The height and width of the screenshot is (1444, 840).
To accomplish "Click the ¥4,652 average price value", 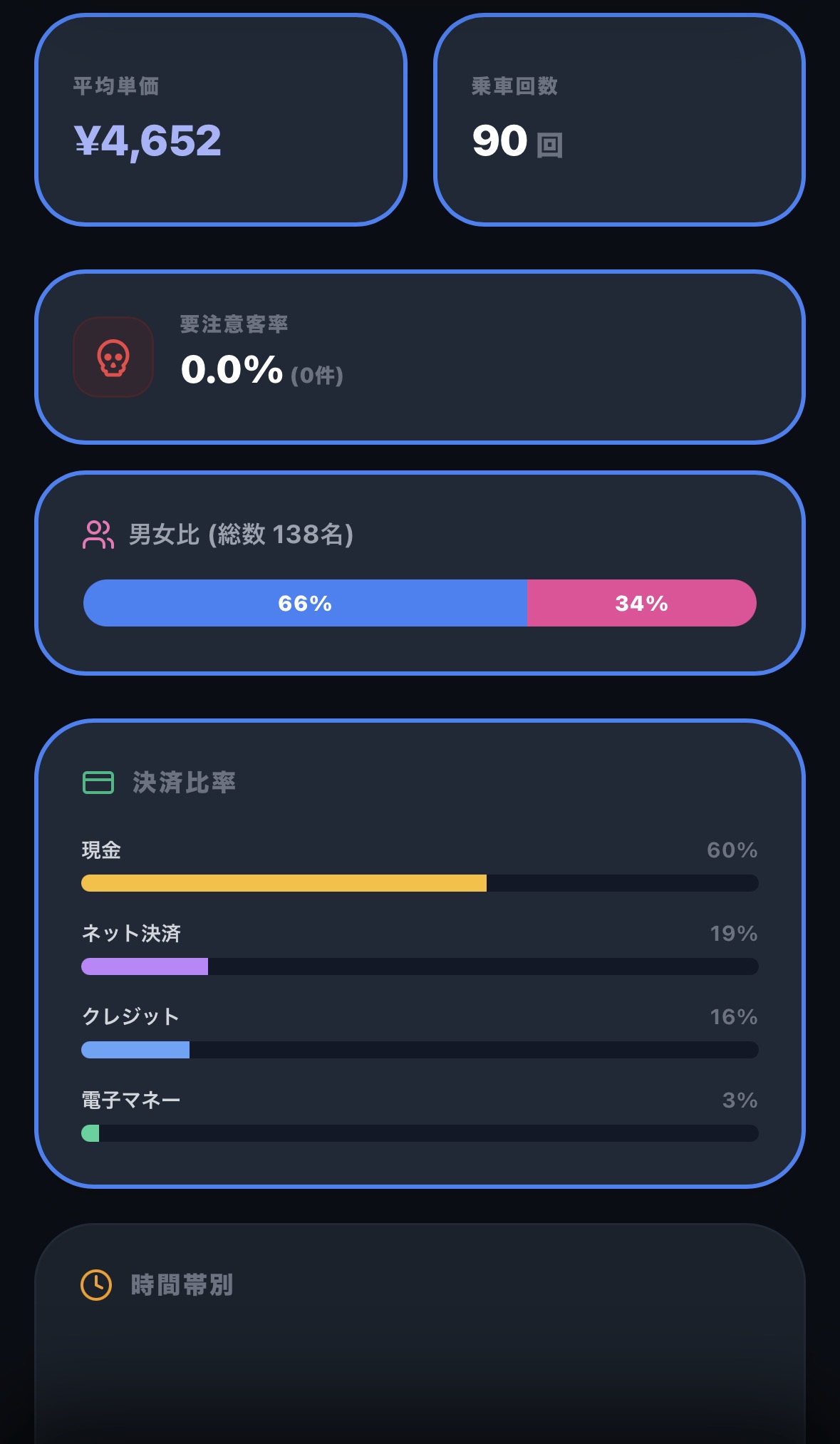I will tap(147, 142).
